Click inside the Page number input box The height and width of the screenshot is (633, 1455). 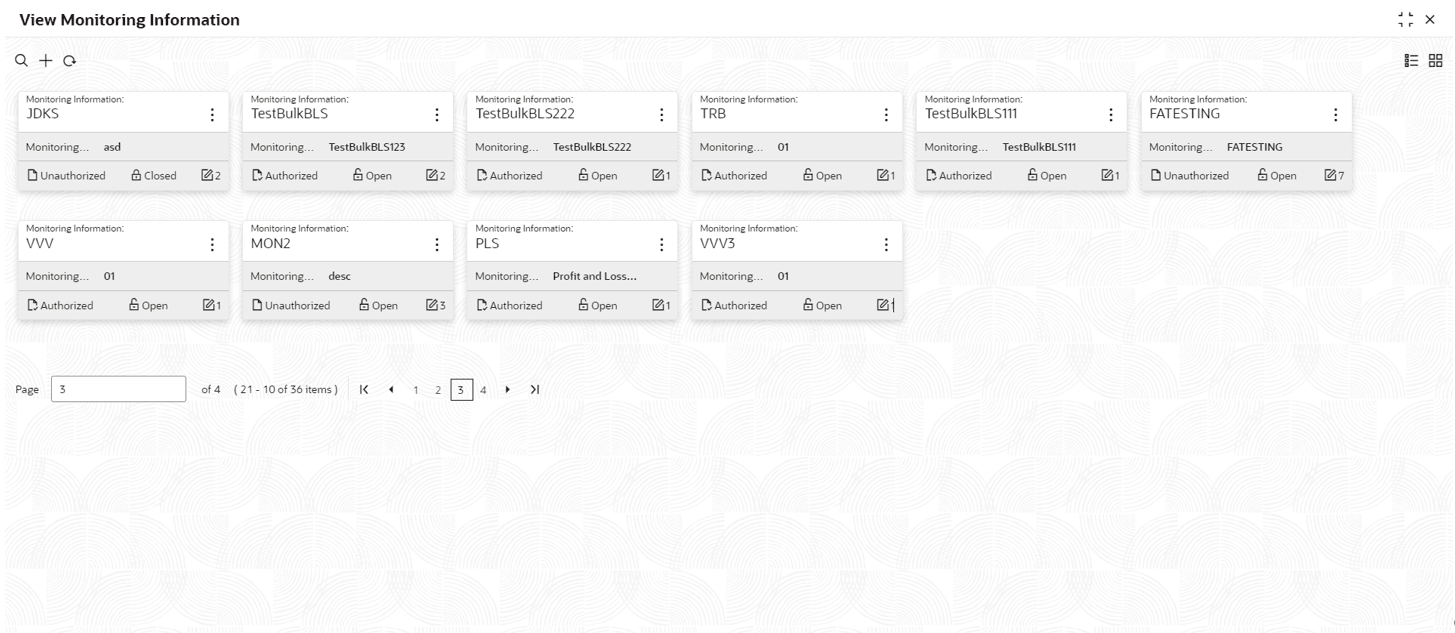(x=117, y=388)
